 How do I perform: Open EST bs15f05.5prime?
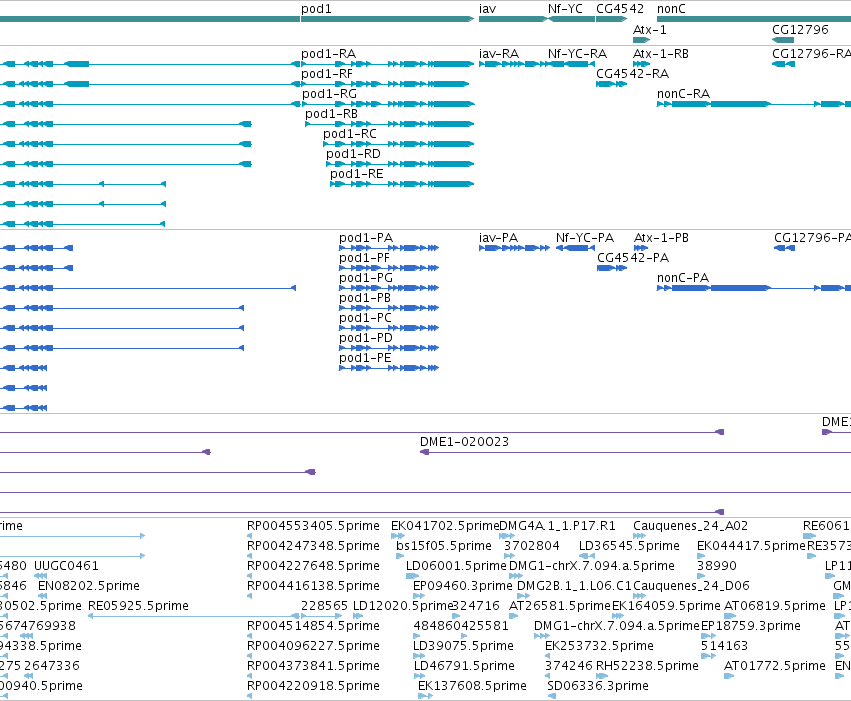pyautogui.click(x=444, y=546)
